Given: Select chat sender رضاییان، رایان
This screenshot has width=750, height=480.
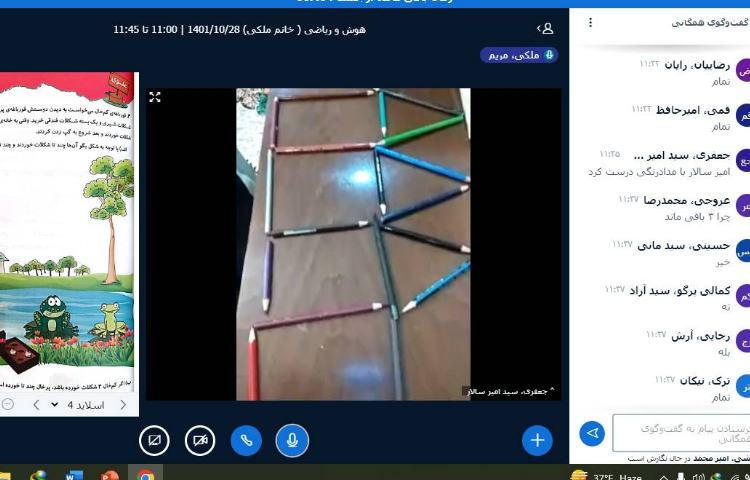Looking at the screenshot, I should pos(697,65).
